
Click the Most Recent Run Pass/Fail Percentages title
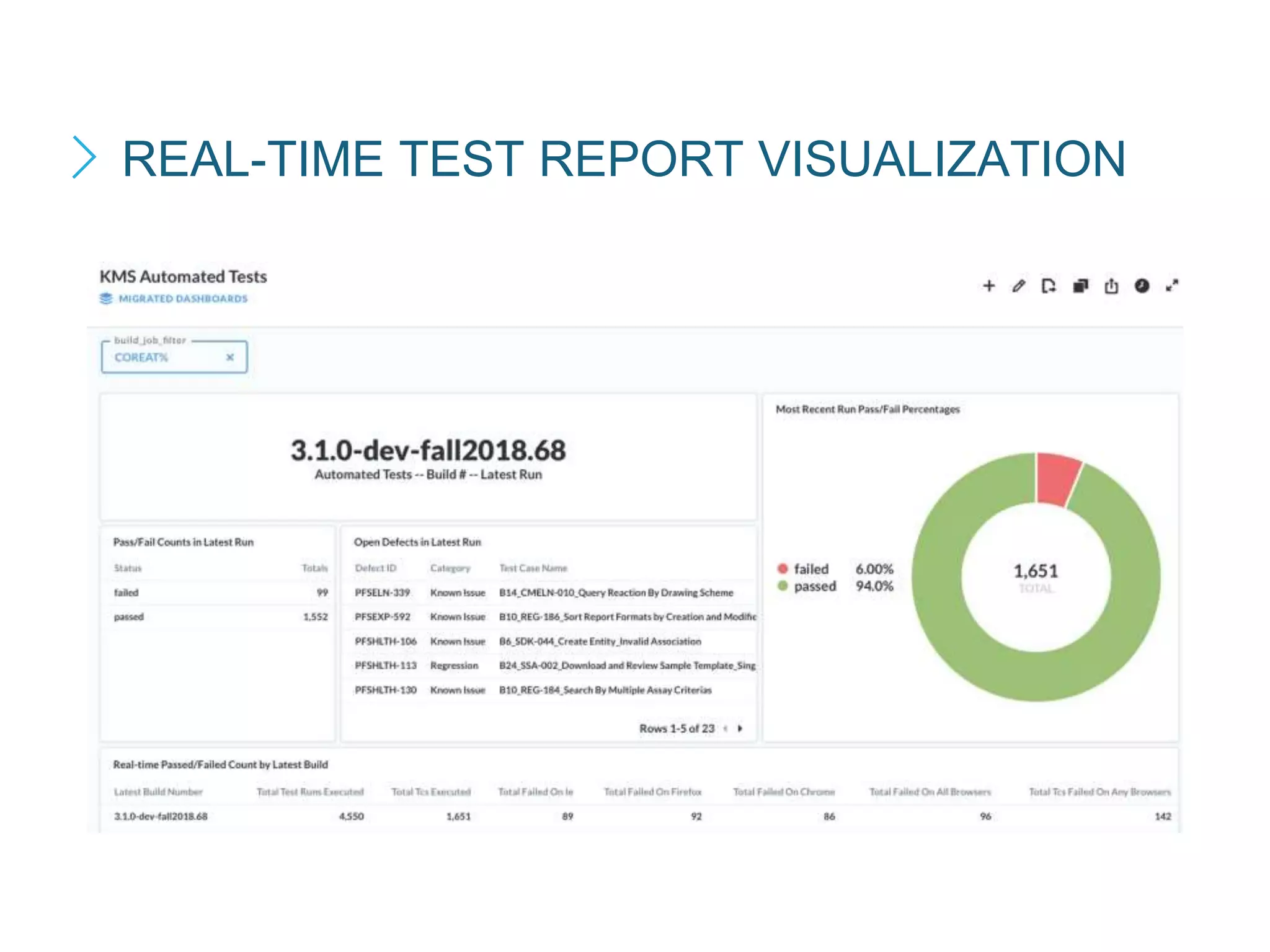[x=868, y=409]
